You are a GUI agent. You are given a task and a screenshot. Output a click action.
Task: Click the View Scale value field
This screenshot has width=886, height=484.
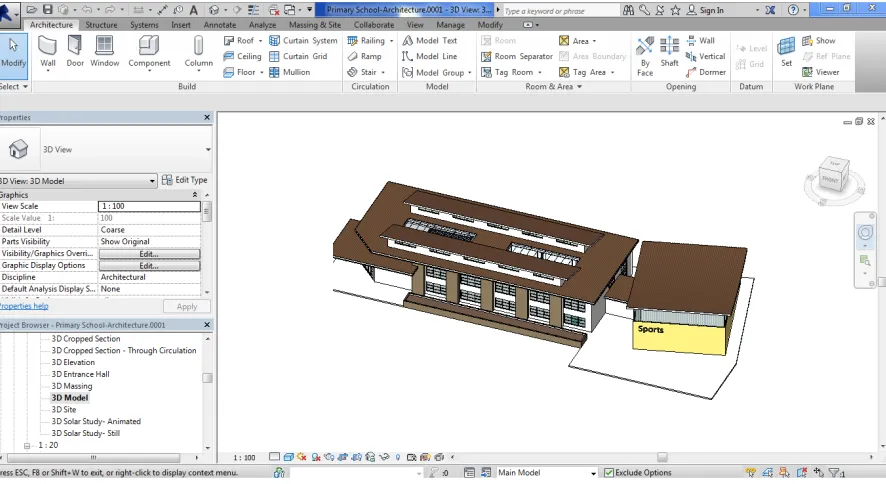pyautogui.click(x=149, y=206)
